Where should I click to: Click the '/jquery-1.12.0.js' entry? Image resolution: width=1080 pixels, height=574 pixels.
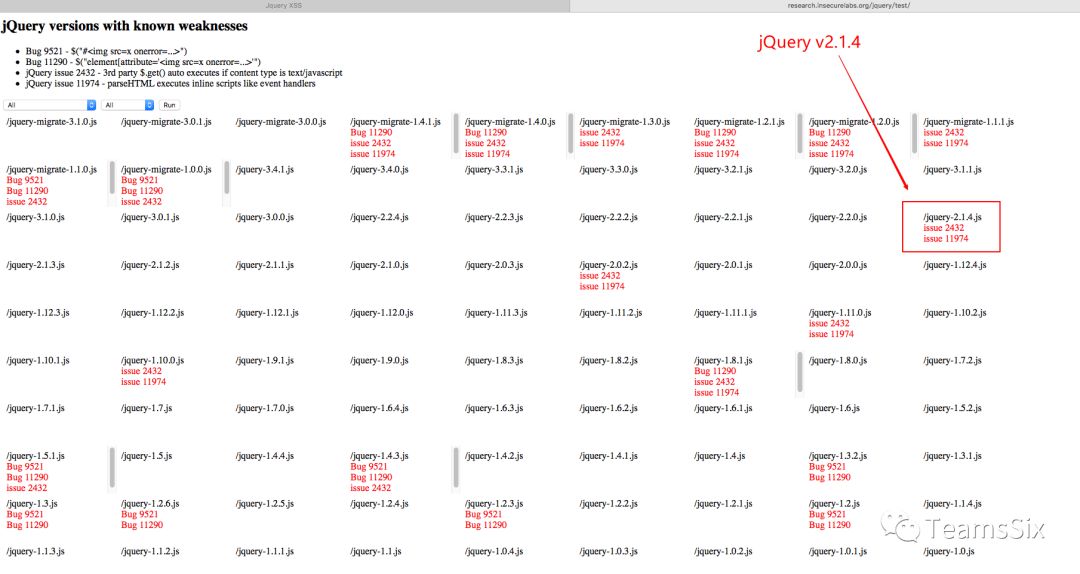382,312
